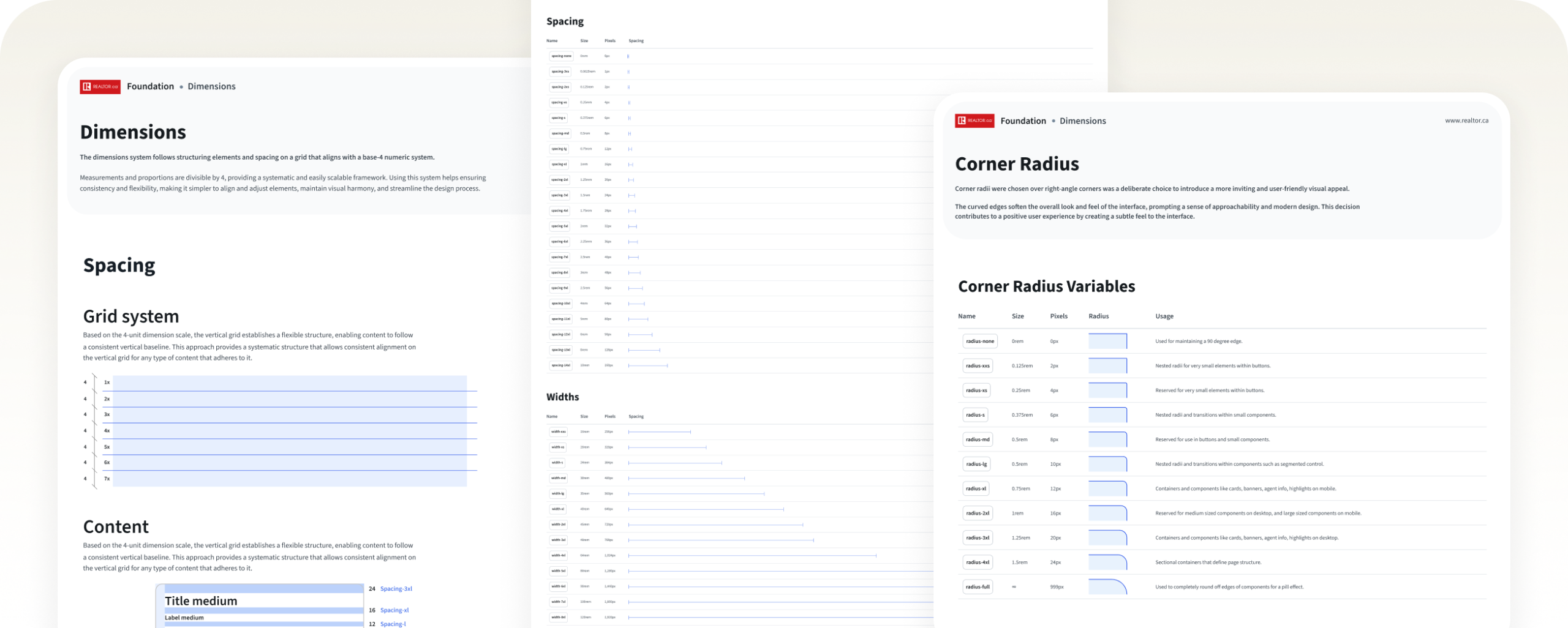Screen dimensions: 1568x628
Task: Select the radius-xs token chip
Action: pyautogui.click(x=976, y=390)
